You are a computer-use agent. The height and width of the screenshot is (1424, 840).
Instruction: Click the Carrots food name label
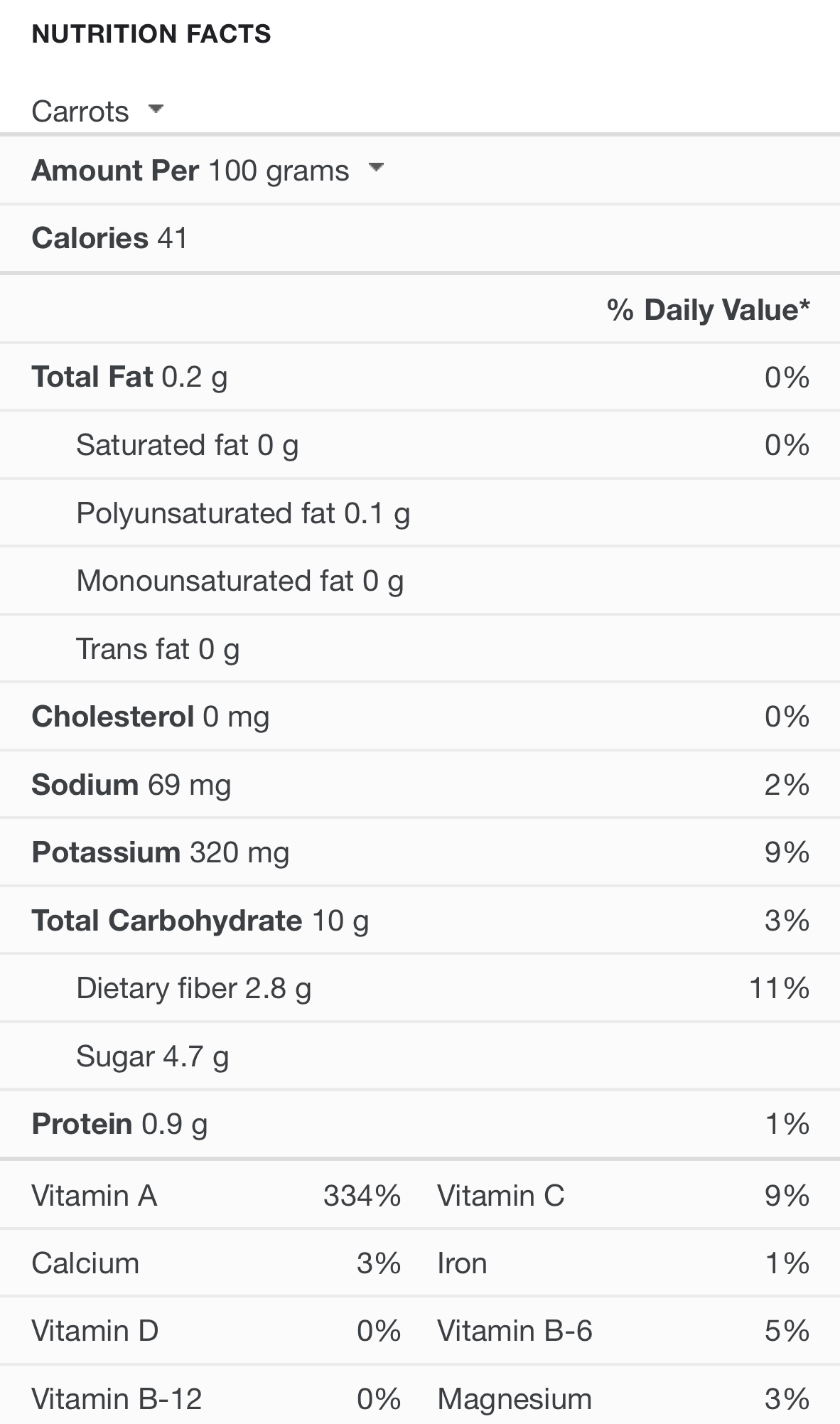point(80,112)
